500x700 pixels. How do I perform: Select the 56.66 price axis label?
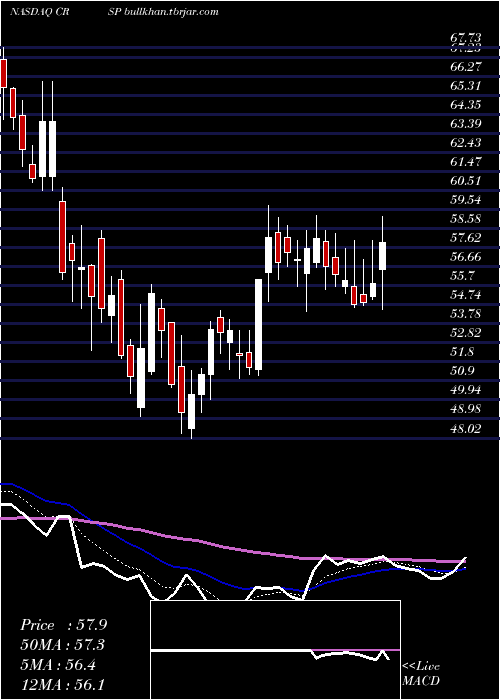point(465,257)
